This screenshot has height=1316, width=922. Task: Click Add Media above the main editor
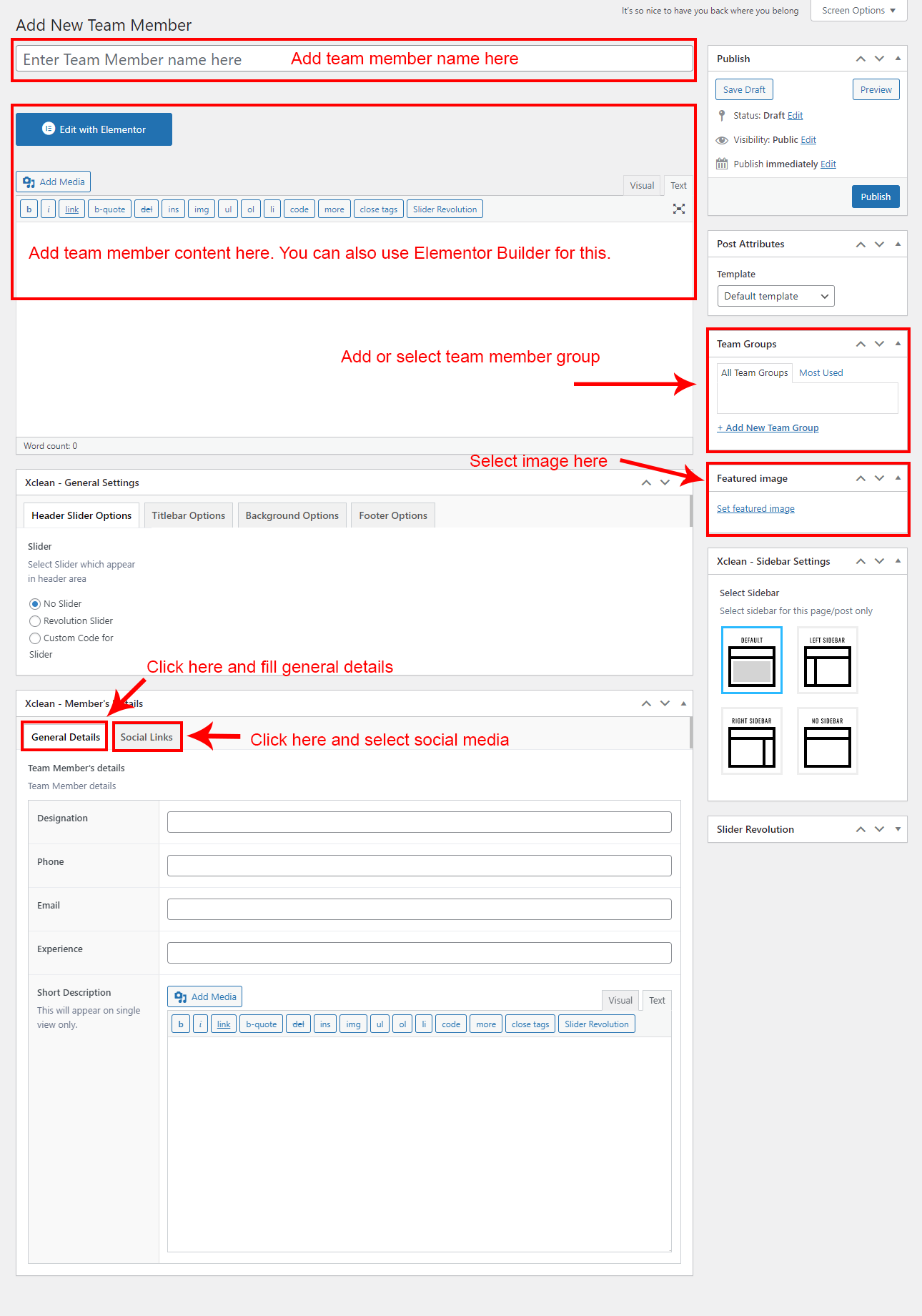tap(54, 182)
